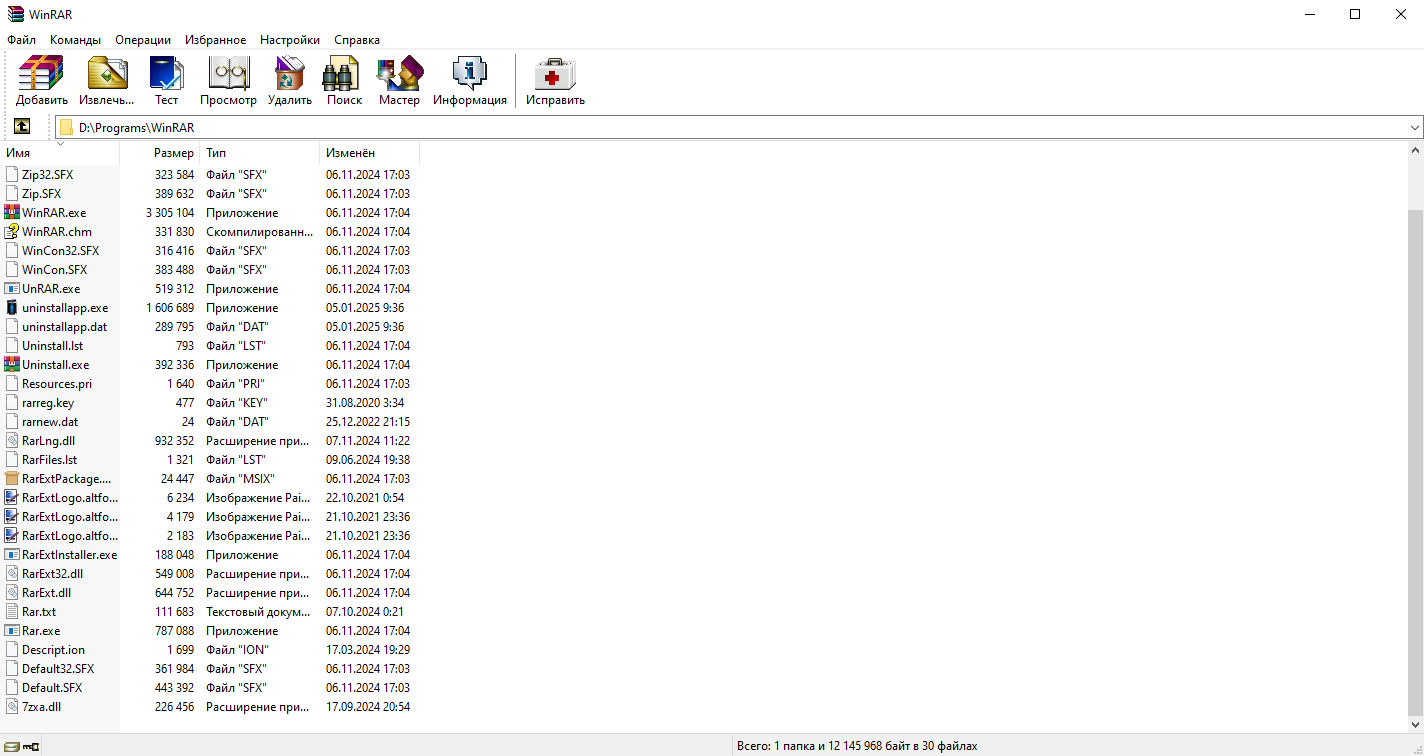Click the Rar.txt document icon
This screenshot has height=756, width=1424.
12,612
